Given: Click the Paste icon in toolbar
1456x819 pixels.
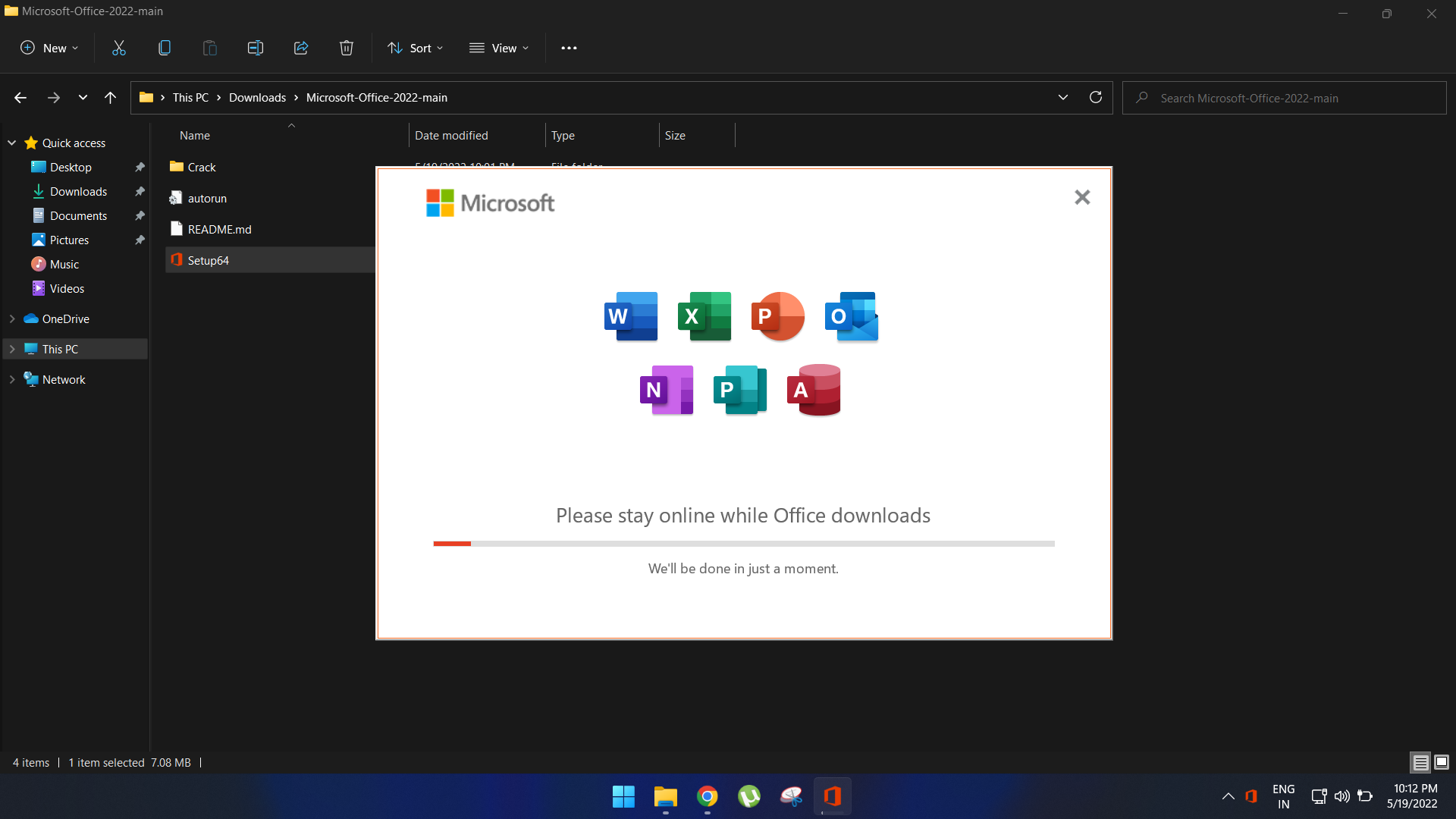Looking at the screenshot, I should tap(210, 48).
